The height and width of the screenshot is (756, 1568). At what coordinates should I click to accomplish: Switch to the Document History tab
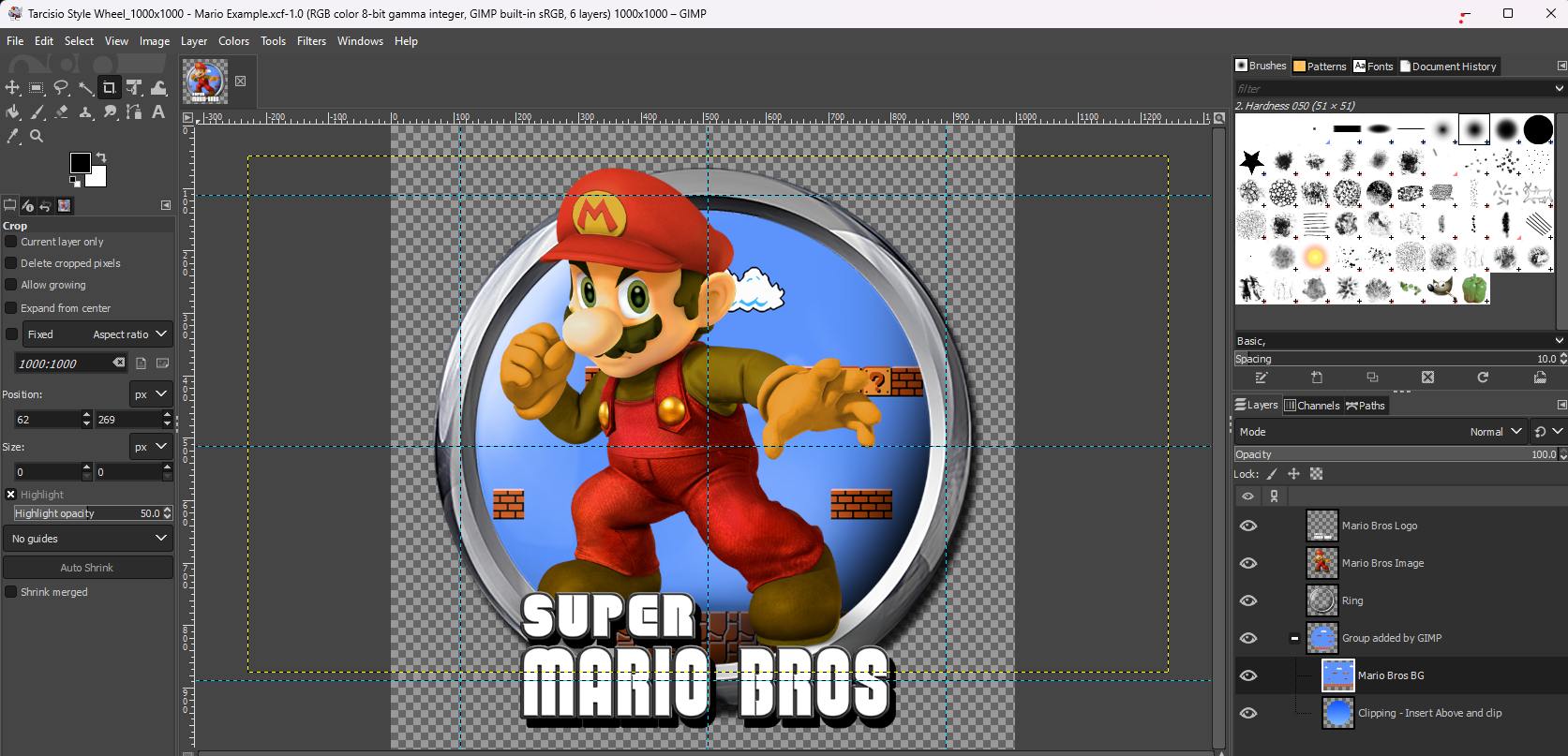coord(1449,67)
